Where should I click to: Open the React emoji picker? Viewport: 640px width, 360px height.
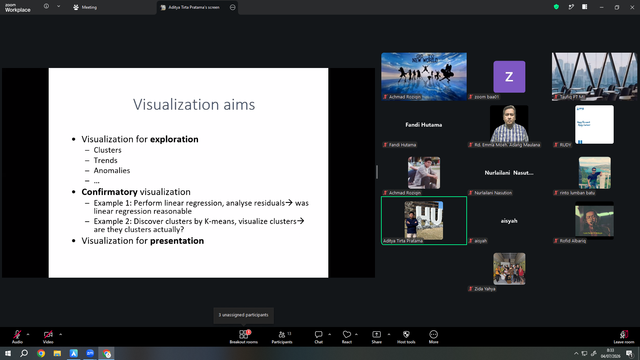click(347, 337)
